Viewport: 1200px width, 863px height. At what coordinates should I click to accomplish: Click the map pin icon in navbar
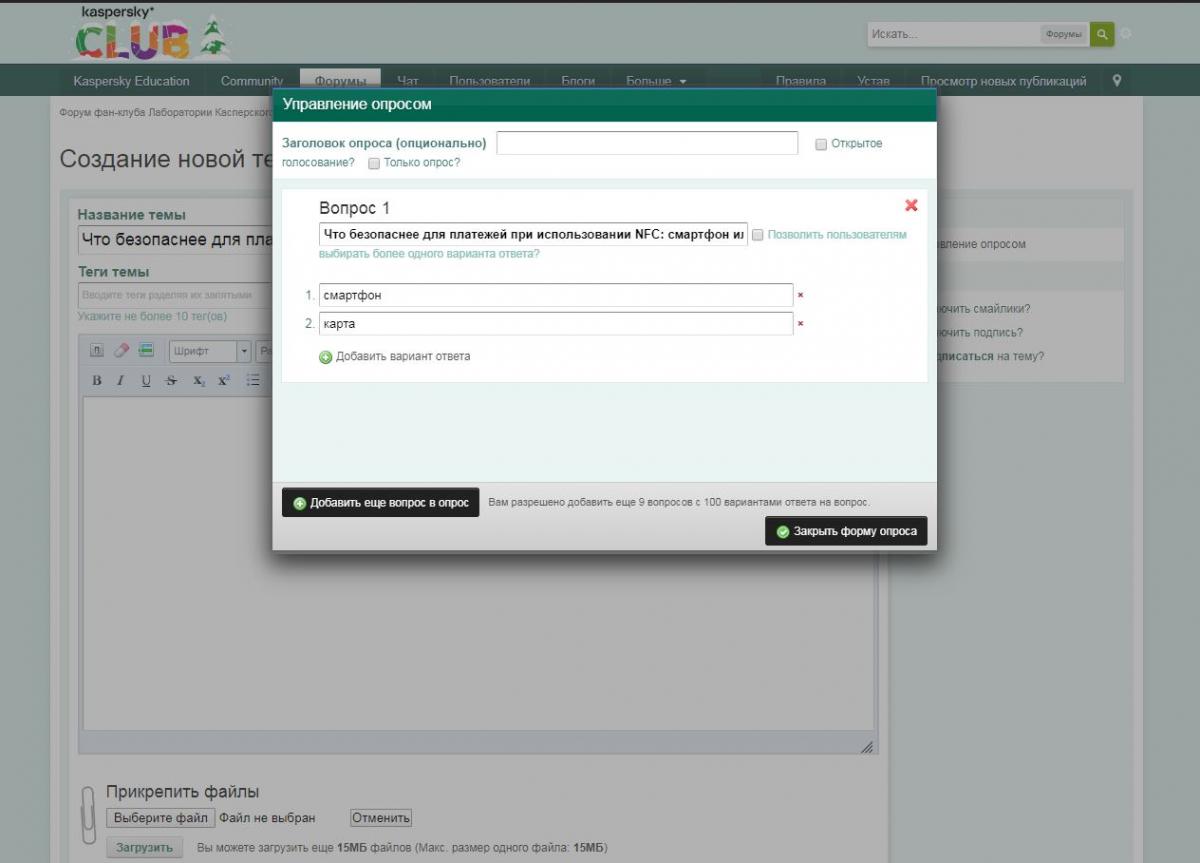click(1117, 81)
